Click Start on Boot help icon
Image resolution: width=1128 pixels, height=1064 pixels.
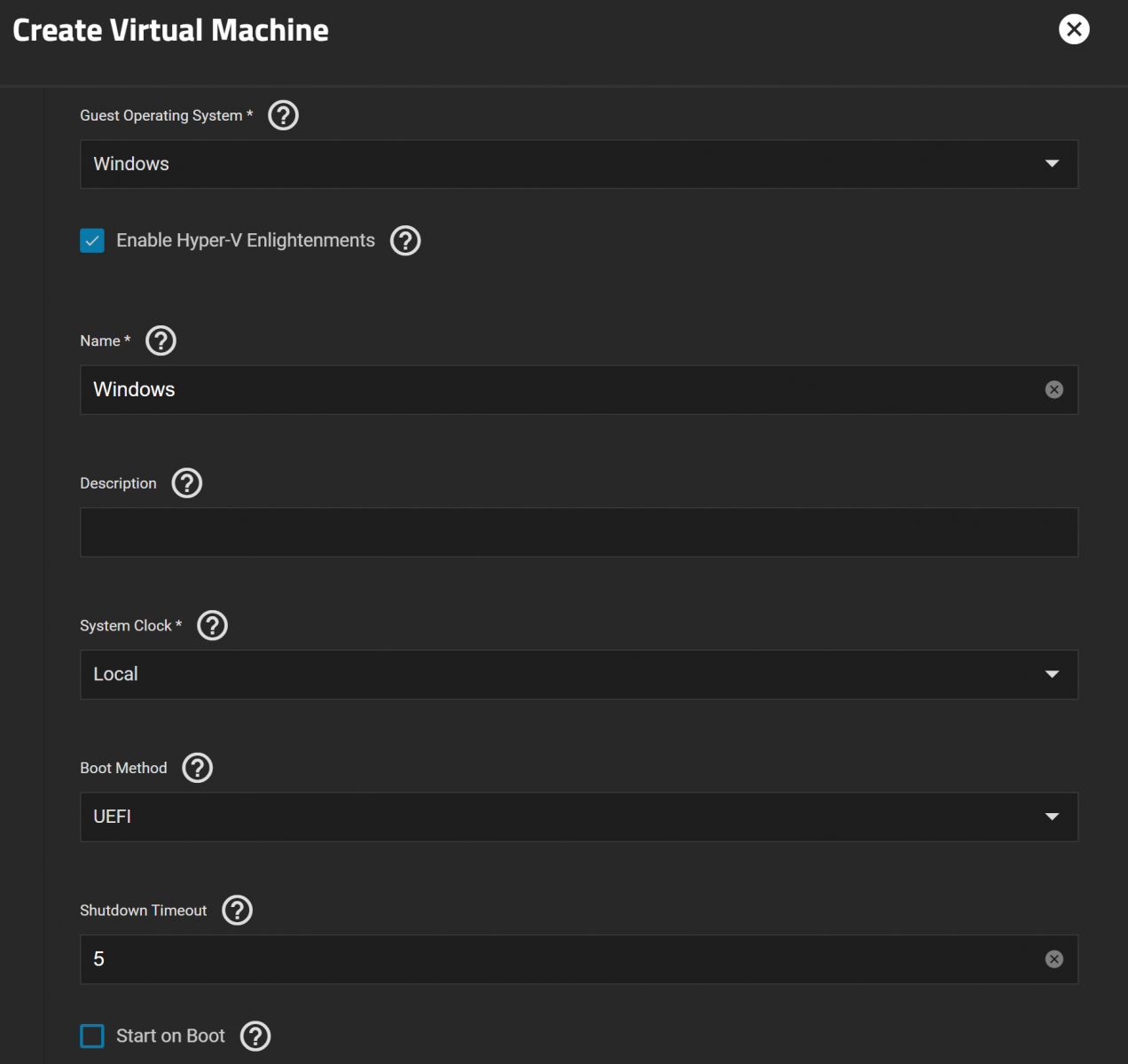click(255, 1036)
